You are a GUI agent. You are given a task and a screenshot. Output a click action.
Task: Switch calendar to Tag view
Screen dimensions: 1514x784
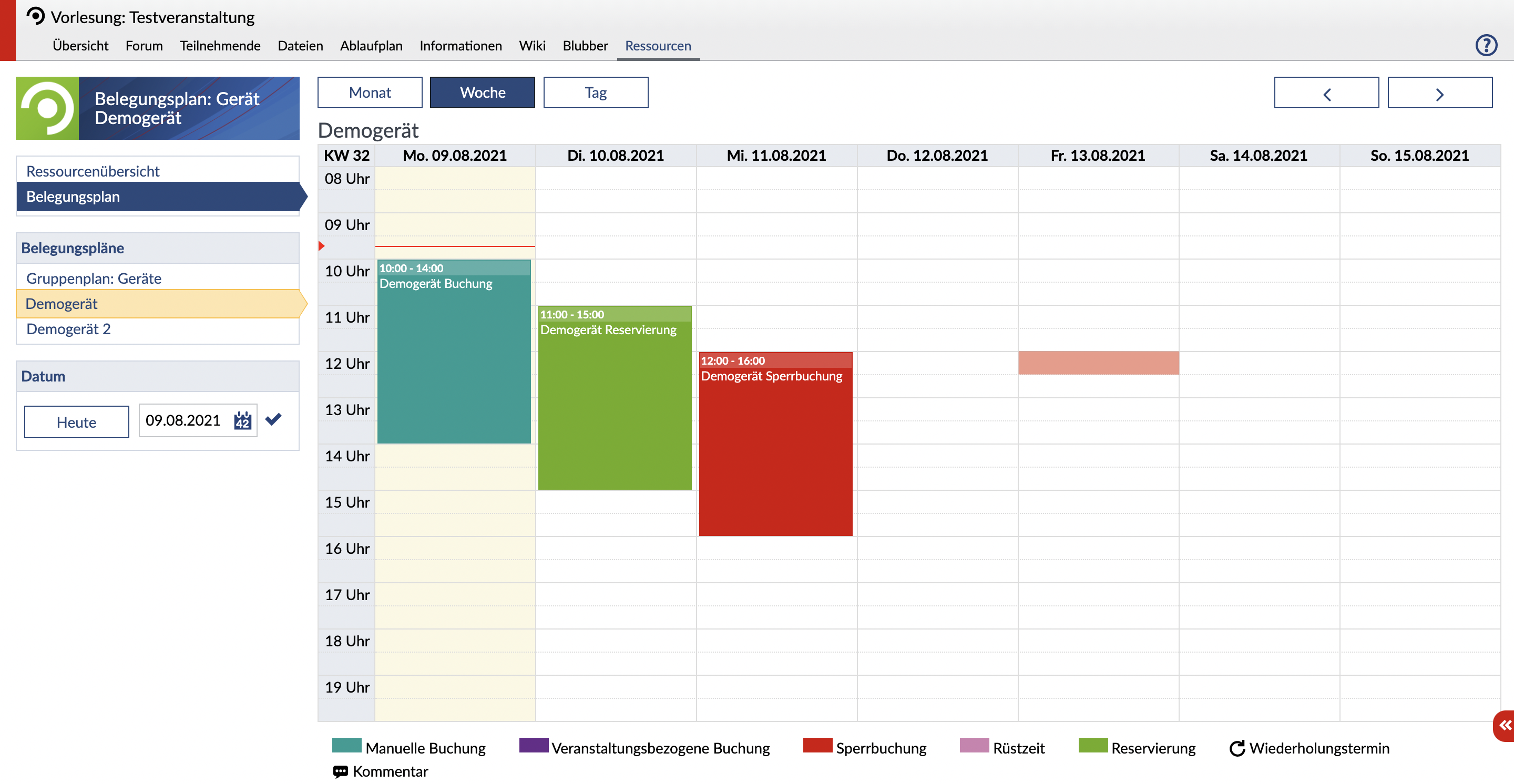[596, 92]
